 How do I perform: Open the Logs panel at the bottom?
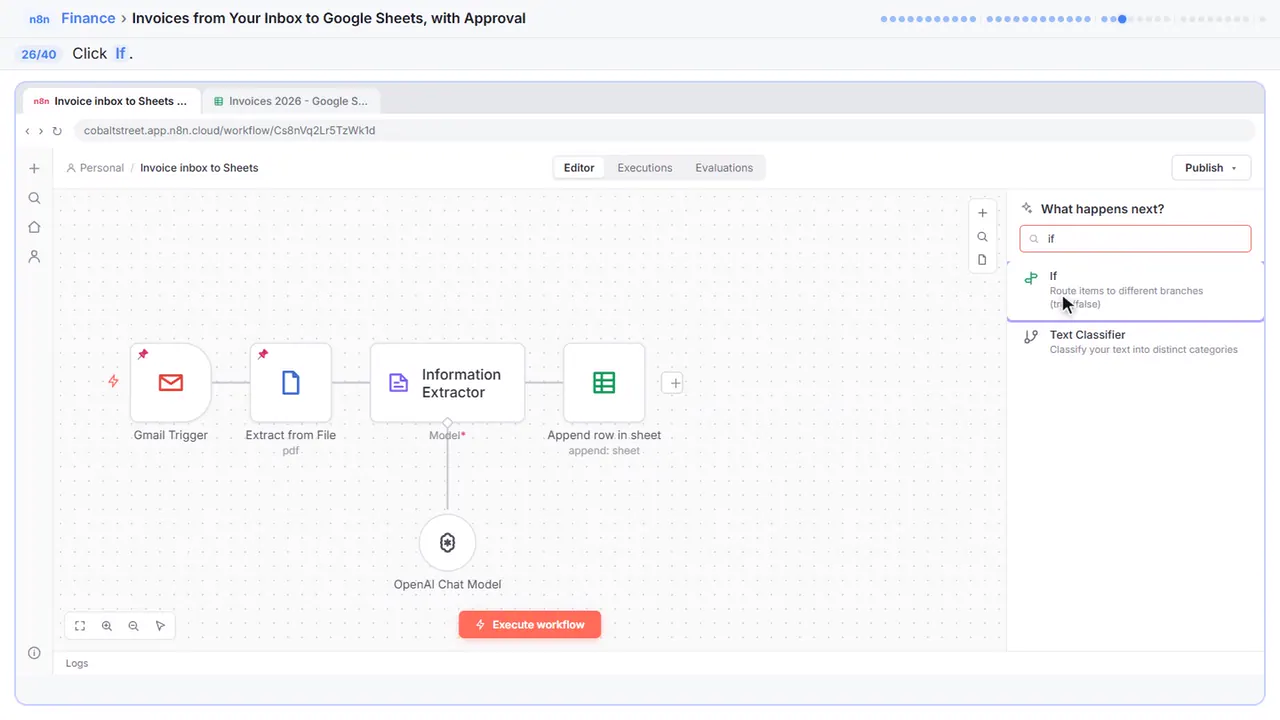pos(77,663)
